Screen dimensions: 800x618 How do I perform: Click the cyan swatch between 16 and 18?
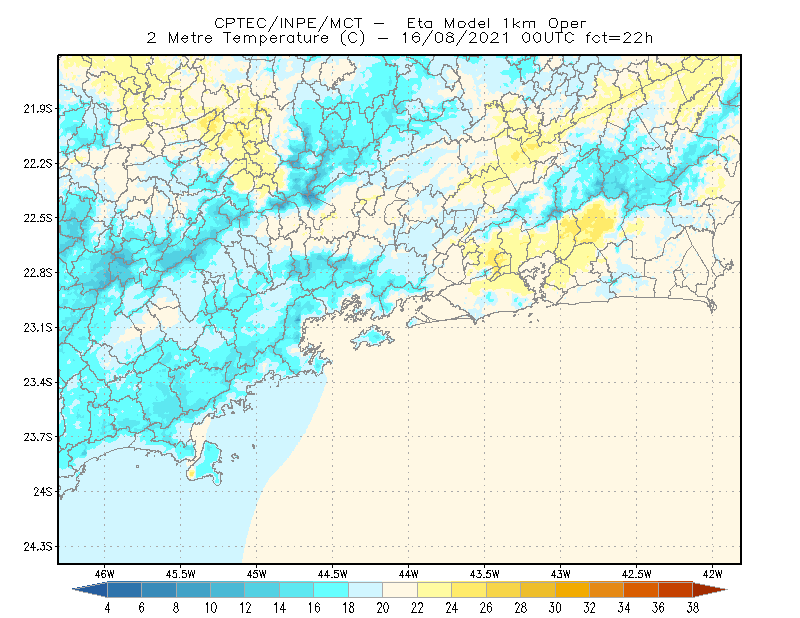click(331, 590)
